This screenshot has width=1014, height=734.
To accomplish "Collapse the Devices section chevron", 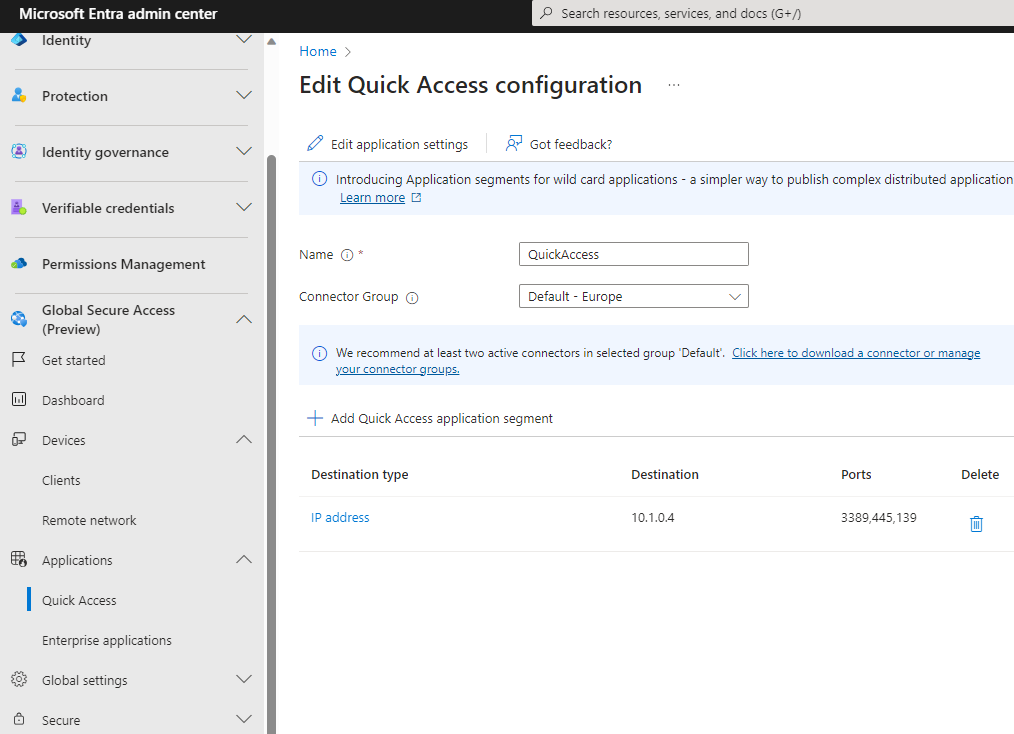I will (x=244, y=439).
